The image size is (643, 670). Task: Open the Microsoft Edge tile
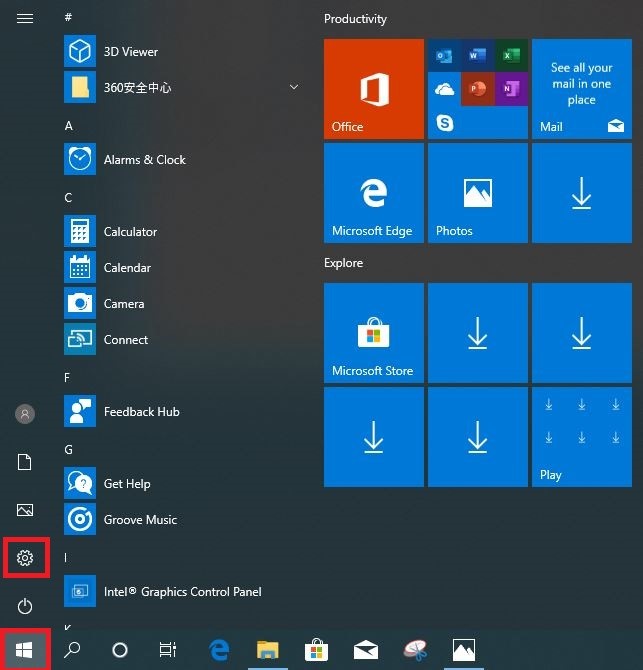click(x=374, y=193)
